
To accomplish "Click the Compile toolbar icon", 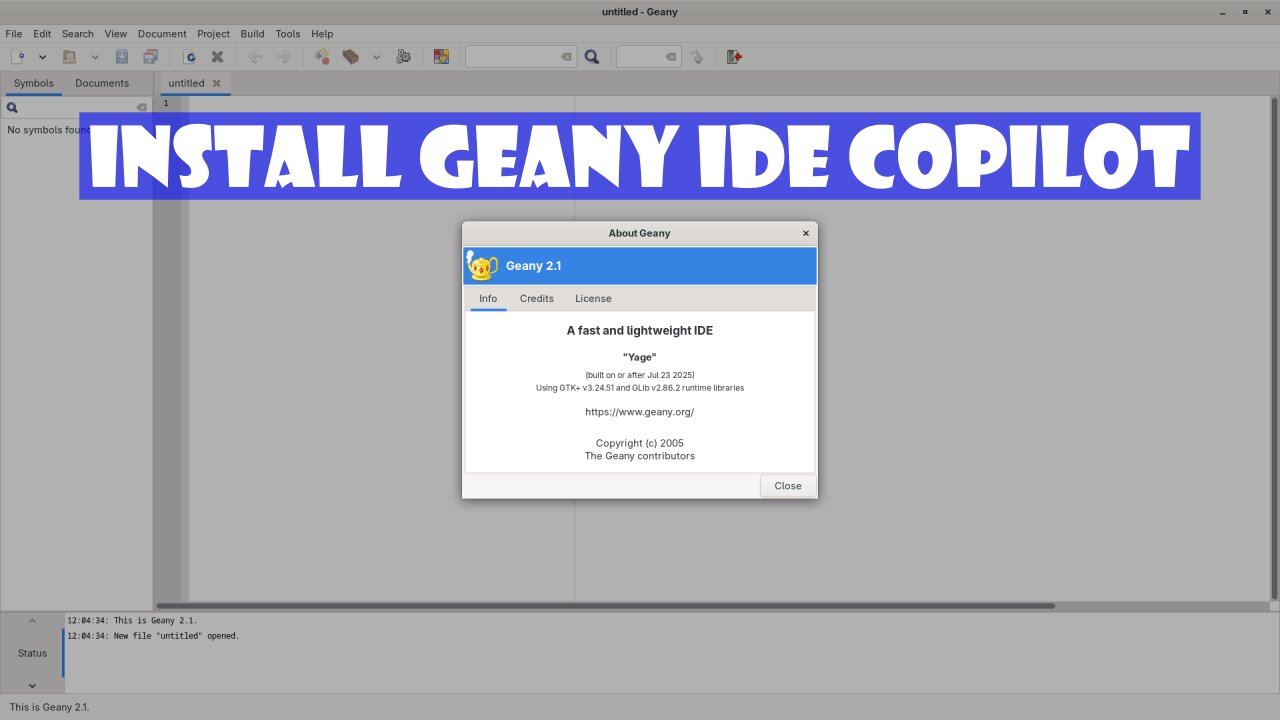I will 322,57.
